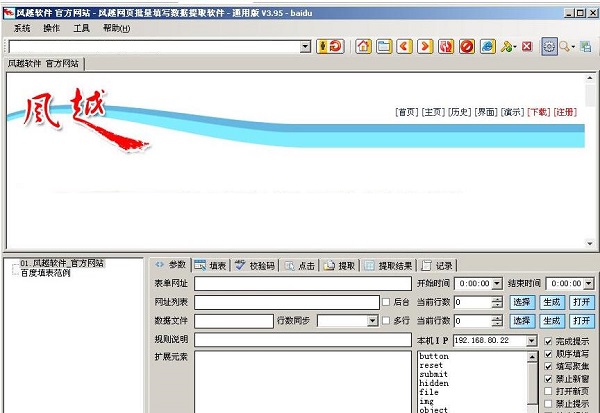This screenshot has height=413, width=600.
Task: Open the [历史] link on webpage
Action: point(460,112)
